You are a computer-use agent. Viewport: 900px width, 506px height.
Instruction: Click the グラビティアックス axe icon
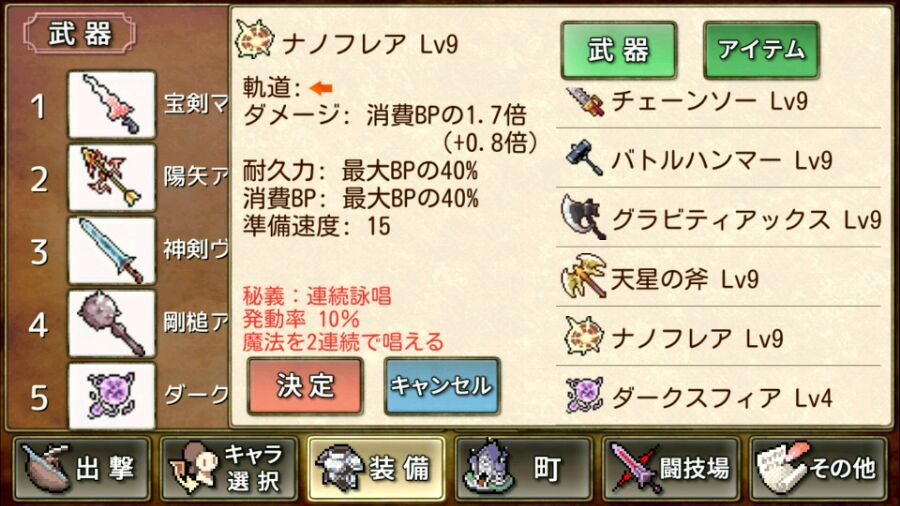point(583,217)
